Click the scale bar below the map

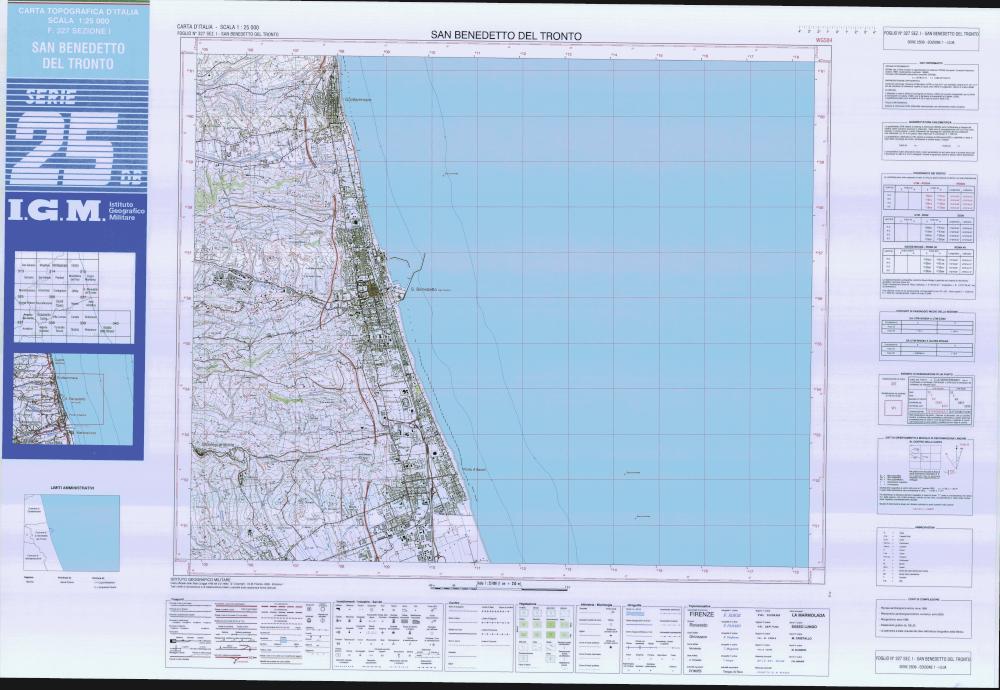(499, 586)
